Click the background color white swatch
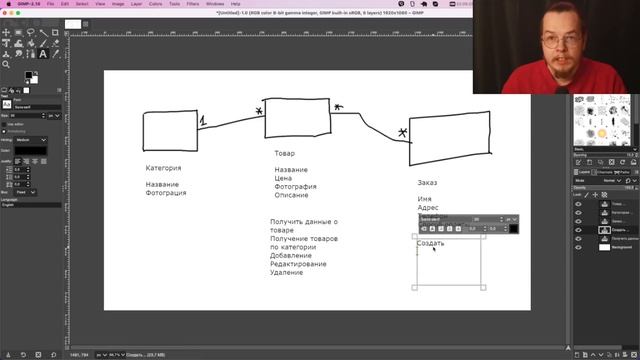The height and width of the screenshot is (360, 640). 35,80
